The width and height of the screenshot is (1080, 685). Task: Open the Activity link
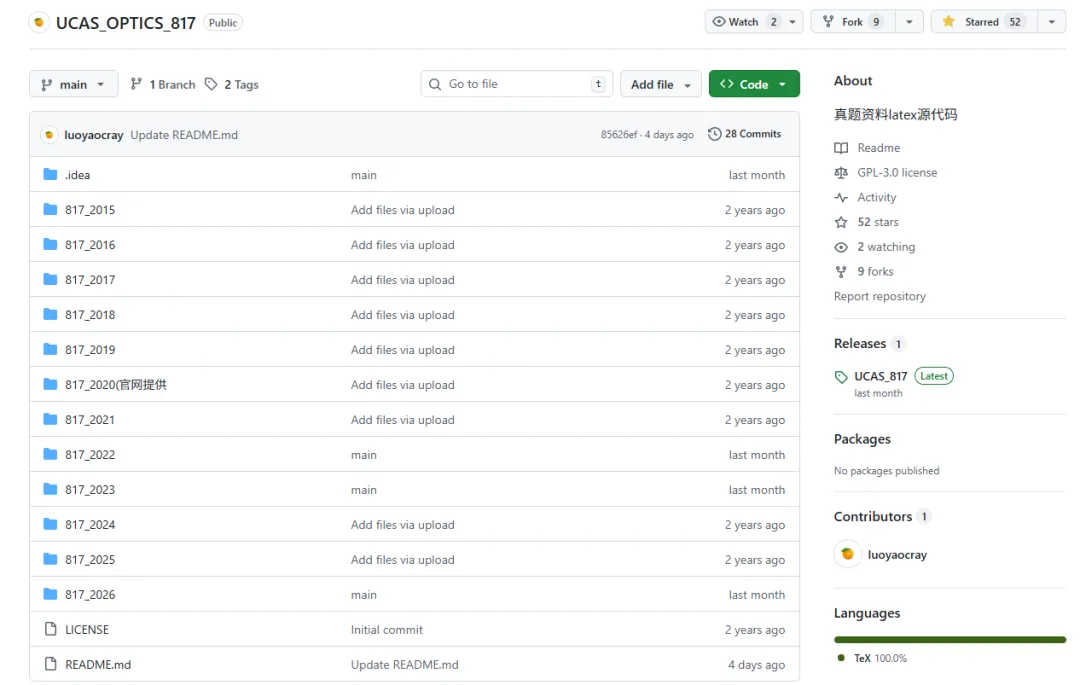[x=877, y=198]
